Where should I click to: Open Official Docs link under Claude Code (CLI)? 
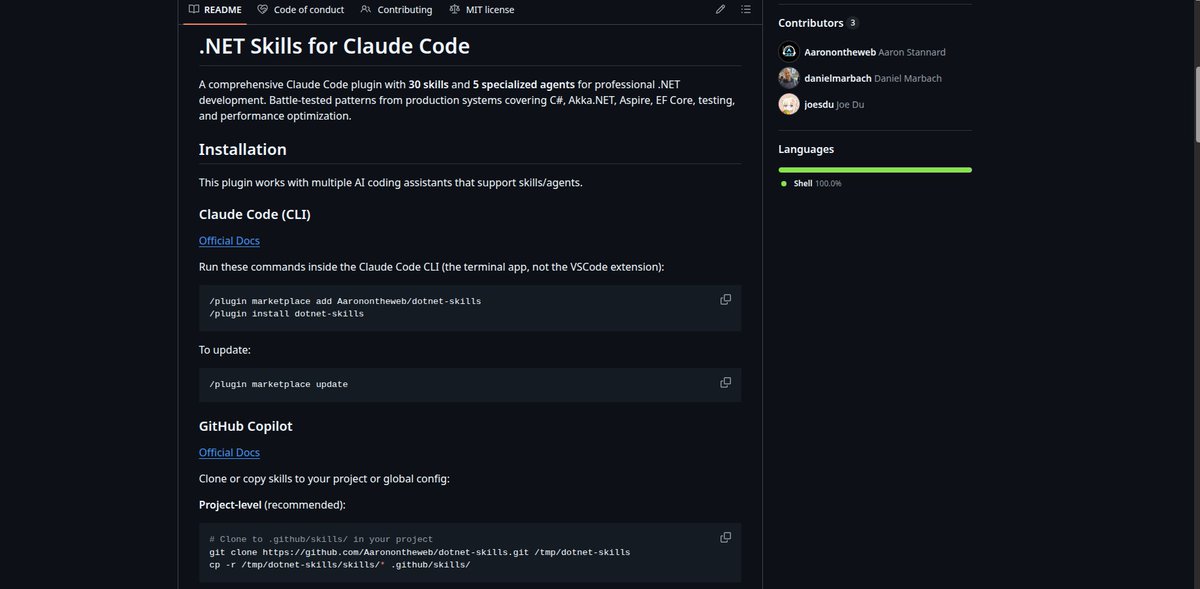point(229,241)
